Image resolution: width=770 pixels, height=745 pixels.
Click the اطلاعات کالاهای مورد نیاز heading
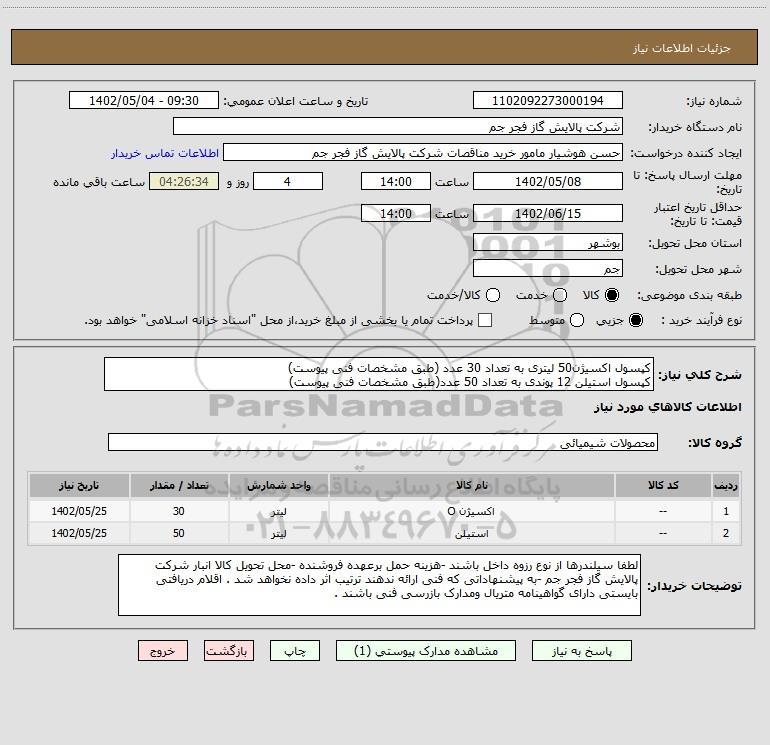(668, 407)
